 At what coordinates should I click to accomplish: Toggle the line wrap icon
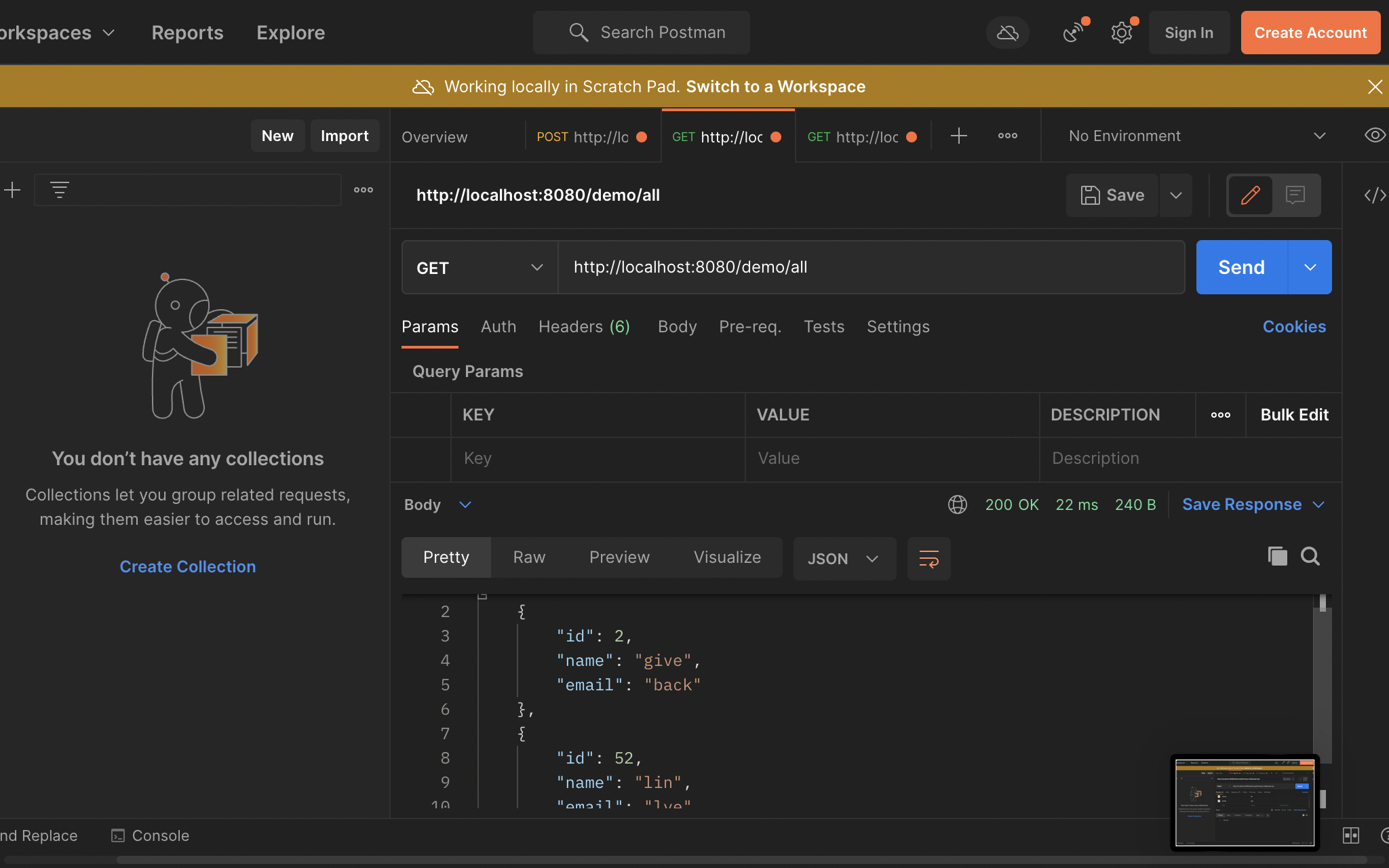click(928, 559)
